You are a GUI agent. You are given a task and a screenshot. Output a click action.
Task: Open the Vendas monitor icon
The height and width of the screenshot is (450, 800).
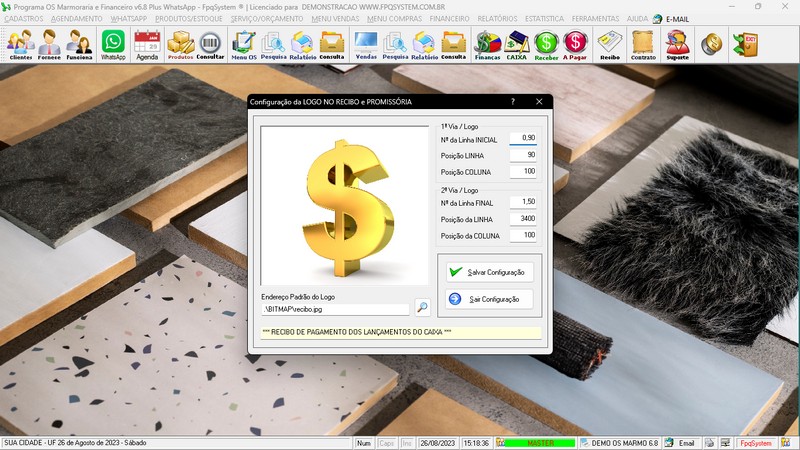[366, 44]
